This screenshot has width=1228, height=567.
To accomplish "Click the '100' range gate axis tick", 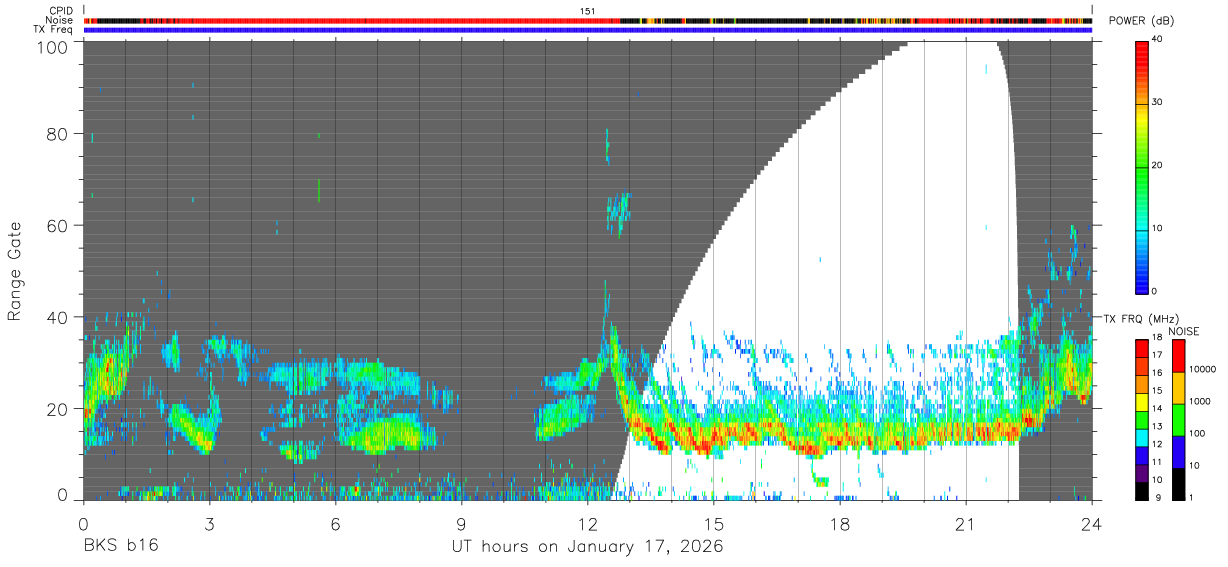I will point(54,46).
